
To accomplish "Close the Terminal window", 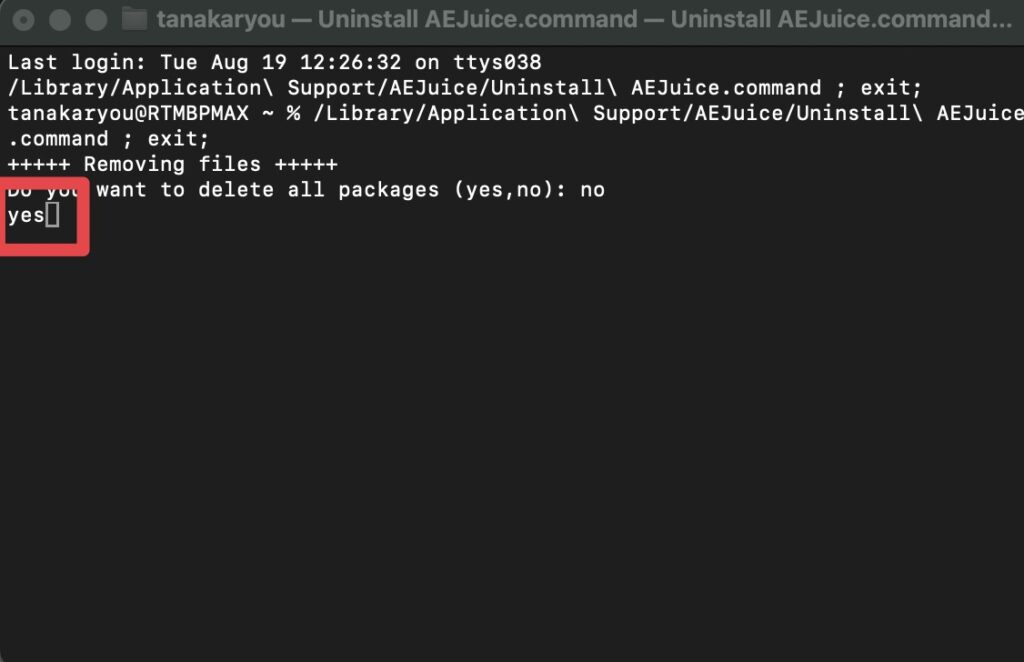I will pos(24,20).
